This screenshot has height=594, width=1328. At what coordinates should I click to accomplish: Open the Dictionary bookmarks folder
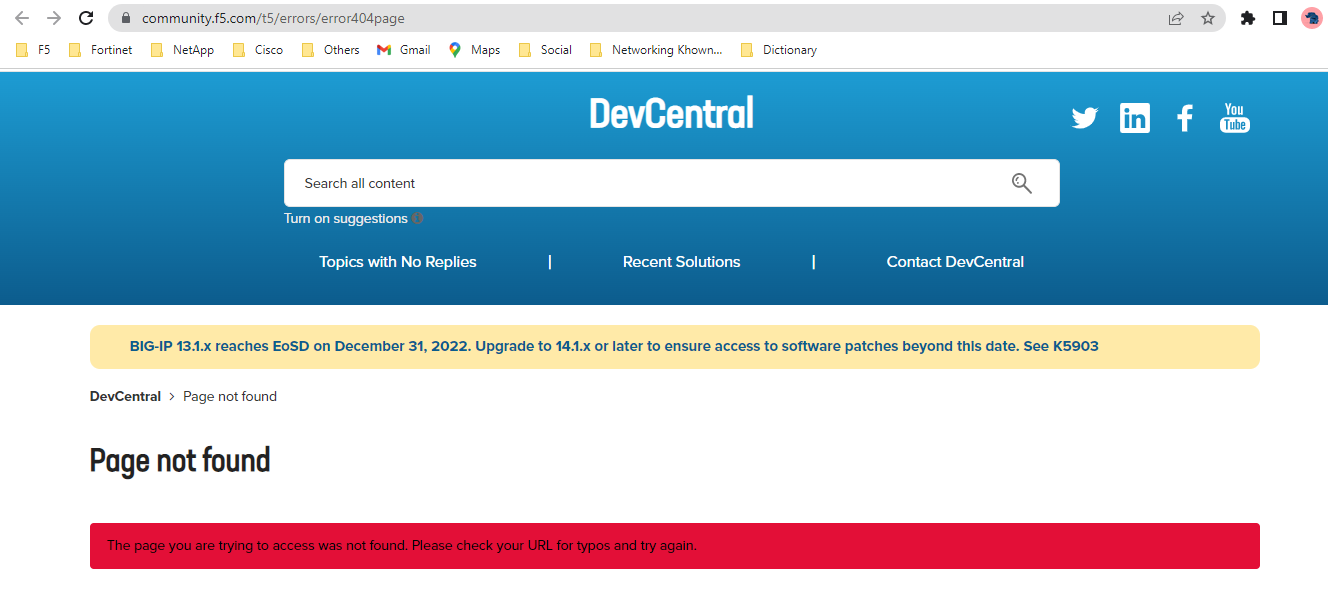coord(779,50)
